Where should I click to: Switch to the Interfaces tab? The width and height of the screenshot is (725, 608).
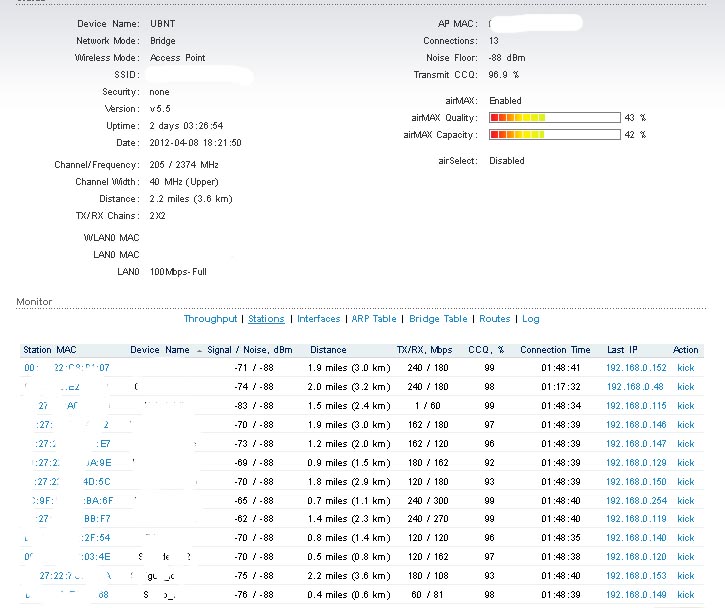[318, 319]
